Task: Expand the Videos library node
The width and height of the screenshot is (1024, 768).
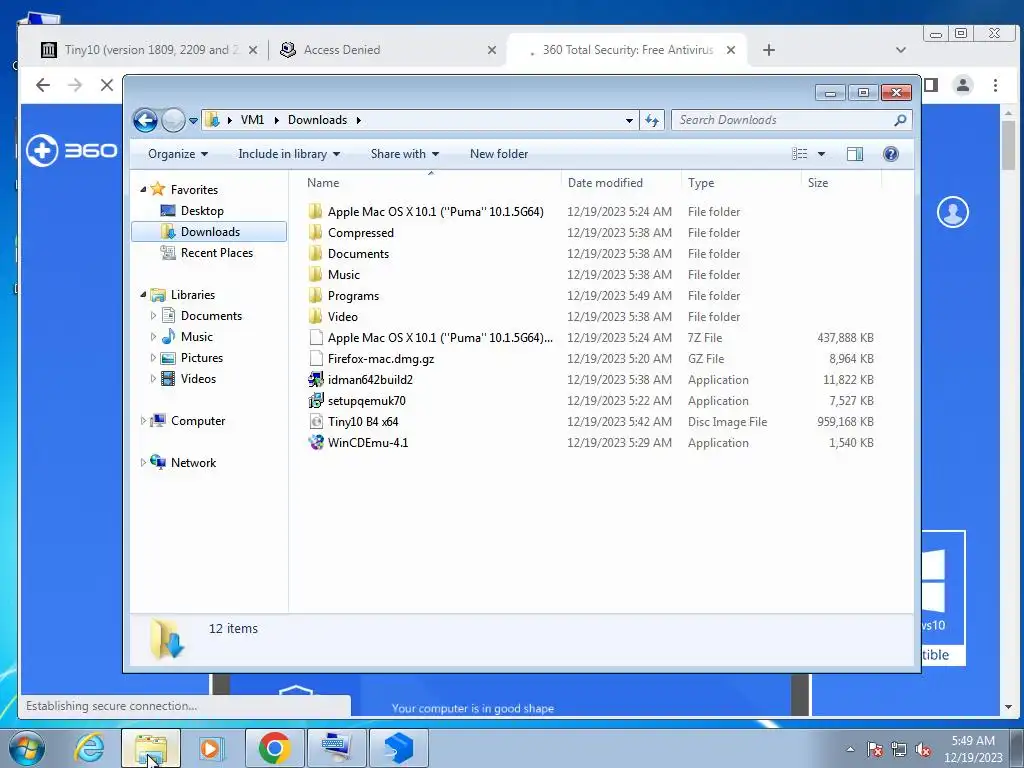Action: [x=153, y=379]
